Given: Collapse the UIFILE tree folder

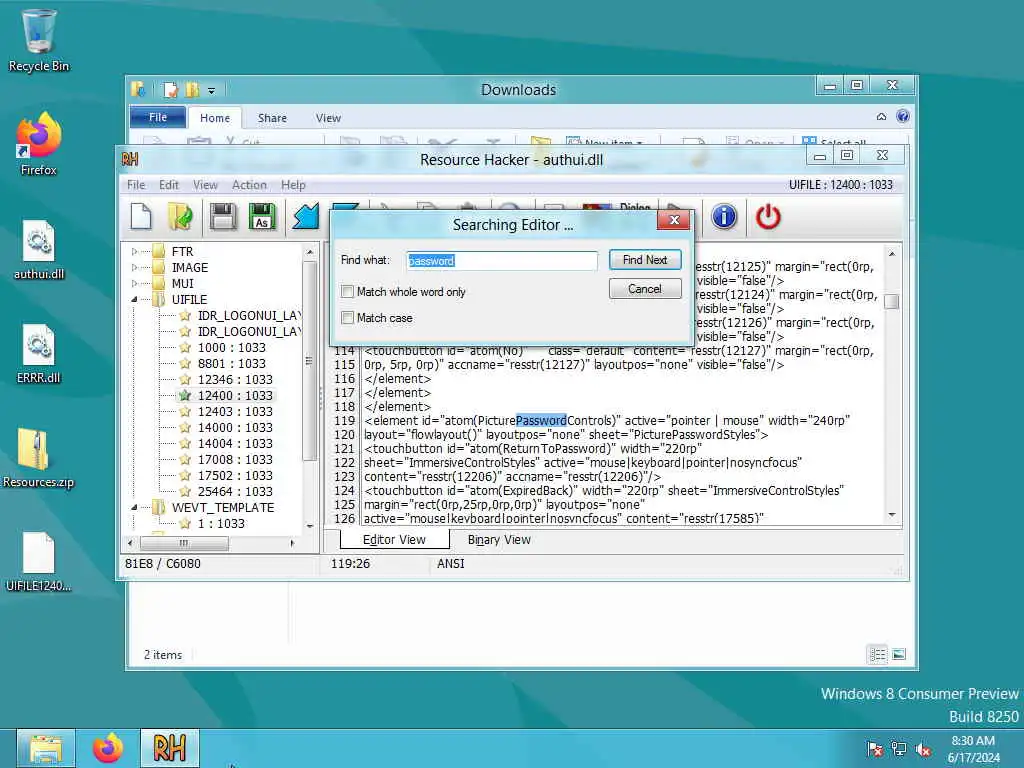Looking at the screenshot, I should (x=135, y=299).
